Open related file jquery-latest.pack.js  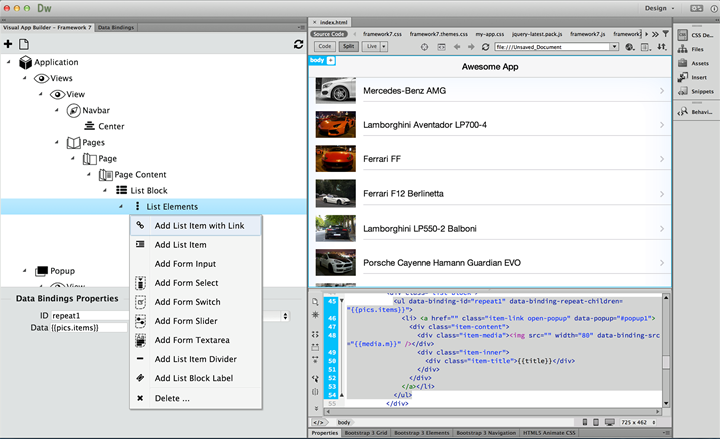[x=537, y=34]
